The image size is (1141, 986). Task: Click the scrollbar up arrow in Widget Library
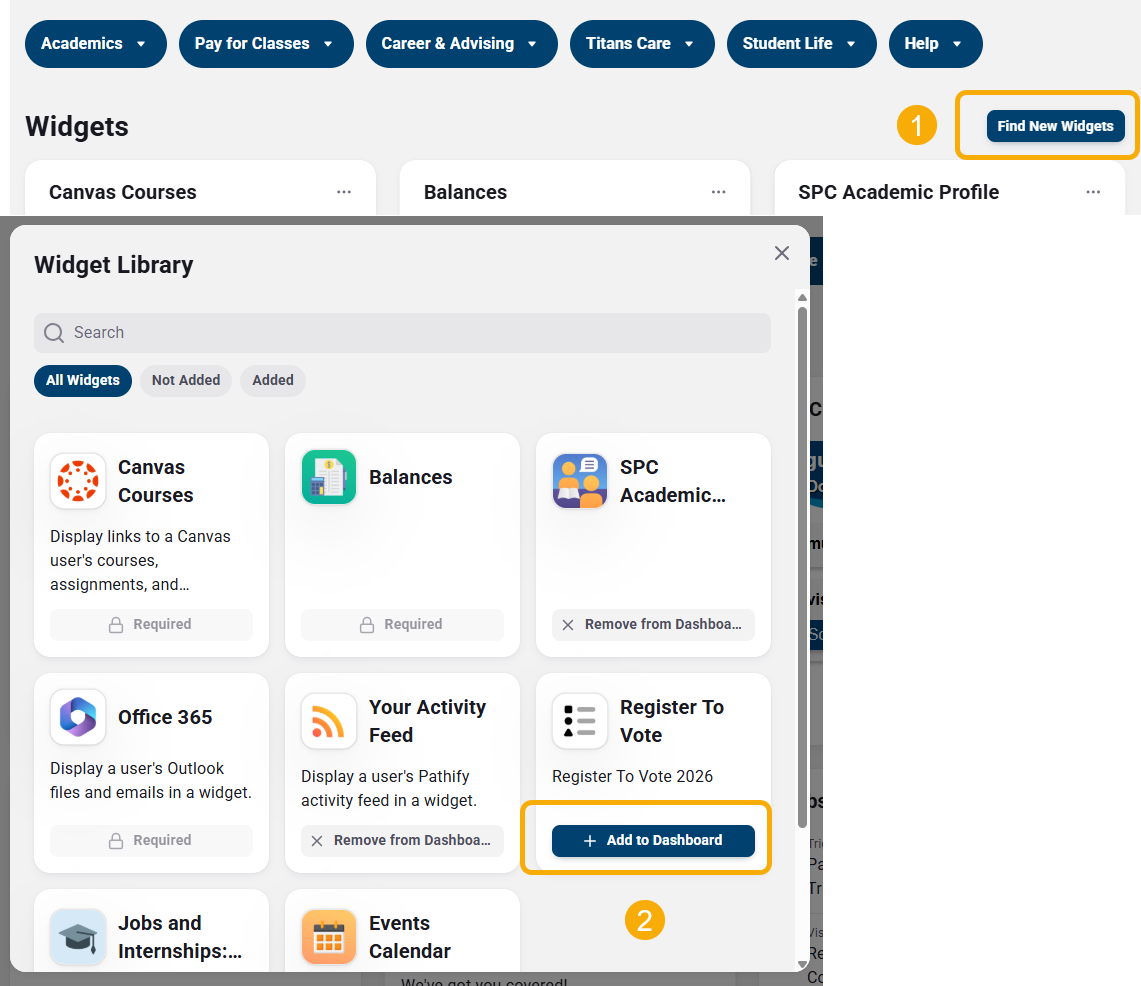tap(802, 297)
